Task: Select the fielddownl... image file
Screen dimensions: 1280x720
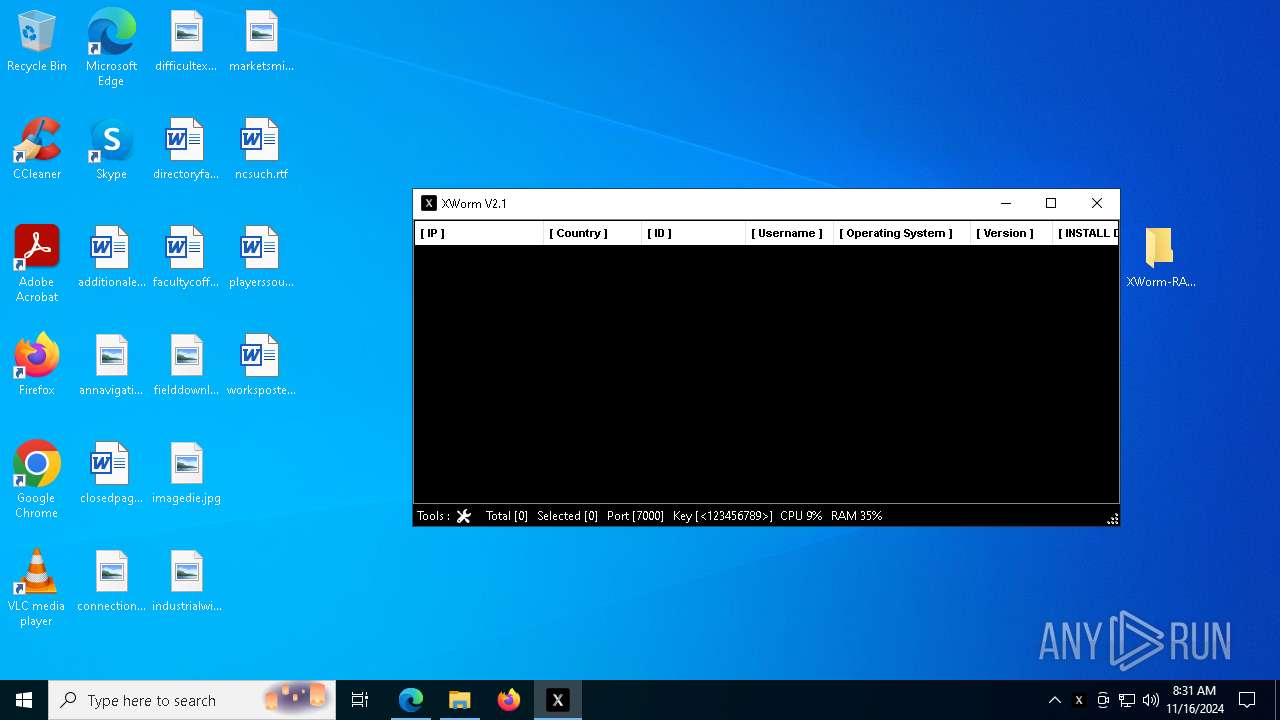Action: point(186,365)
